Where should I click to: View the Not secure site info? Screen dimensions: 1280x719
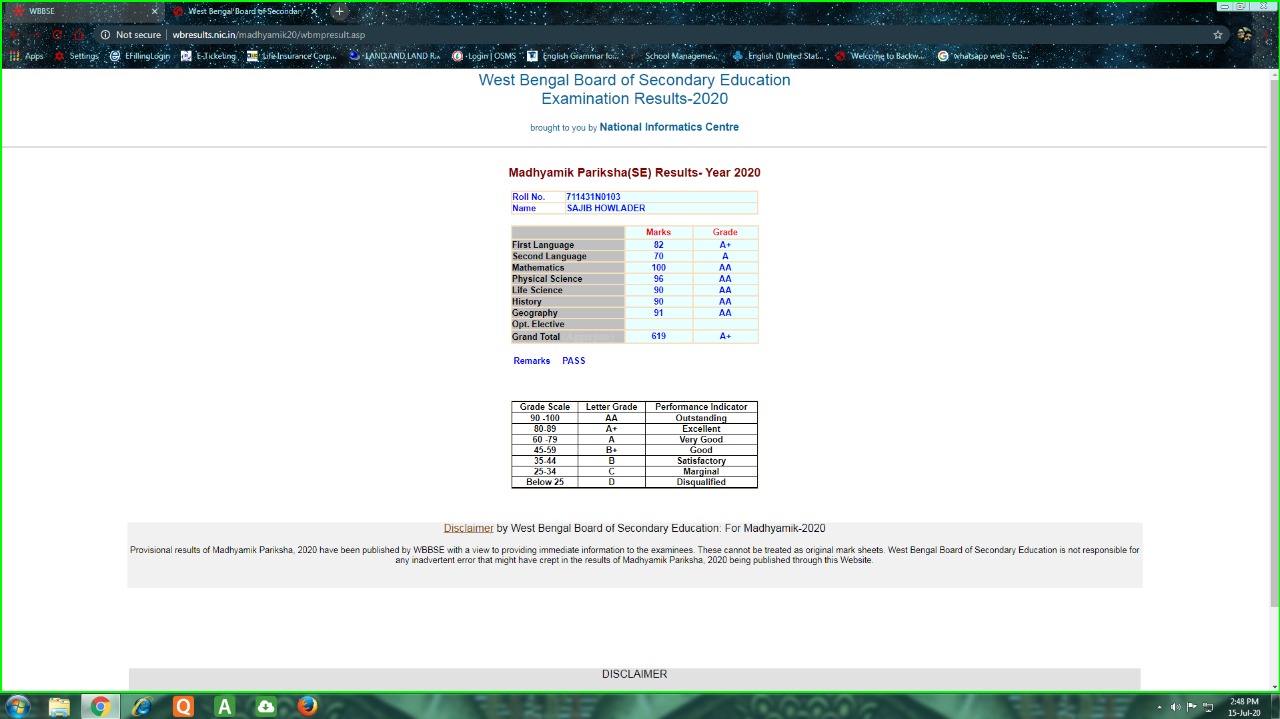131,35
